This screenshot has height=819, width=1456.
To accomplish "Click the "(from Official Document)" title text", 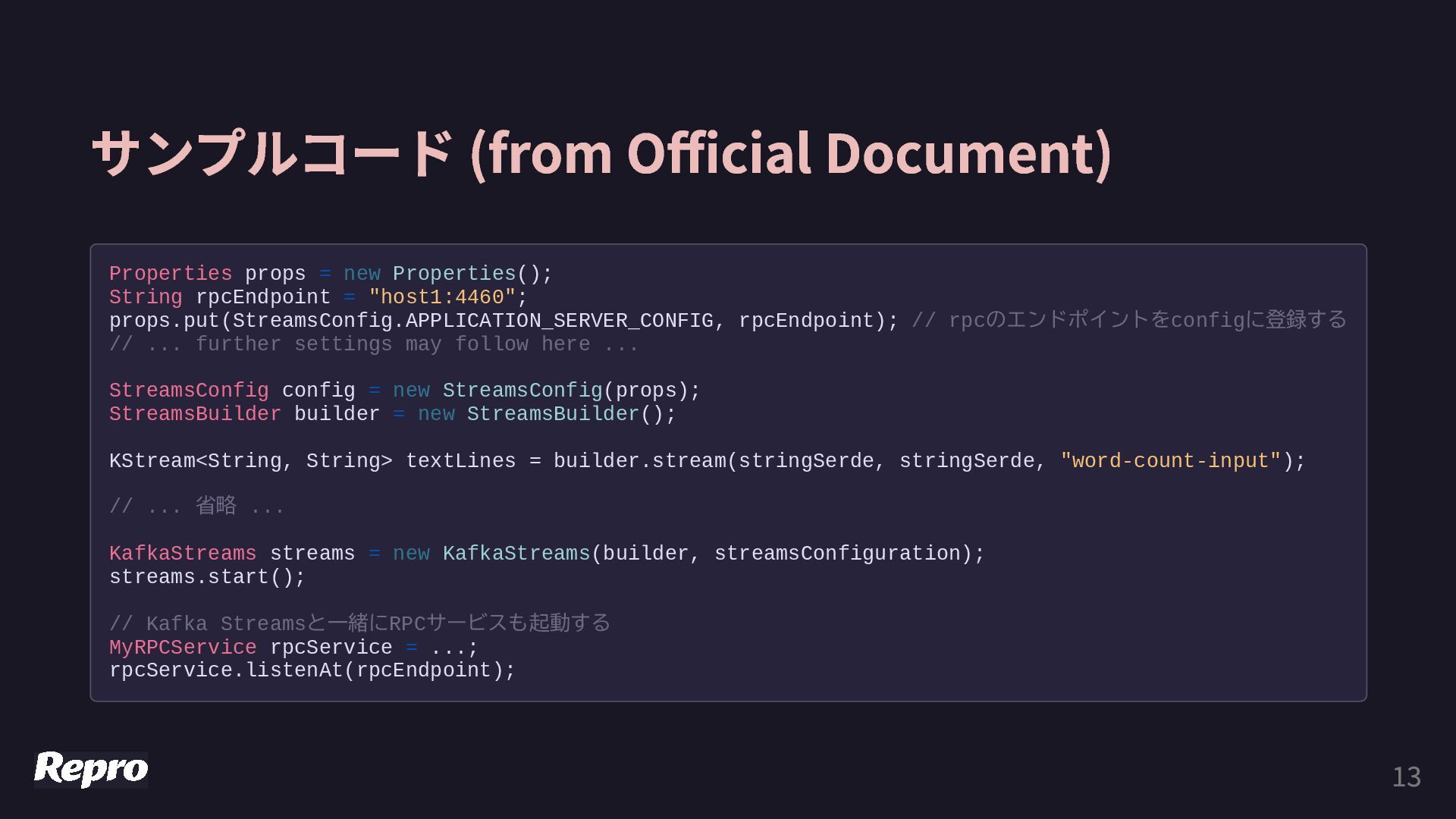I will click(790, 153).
